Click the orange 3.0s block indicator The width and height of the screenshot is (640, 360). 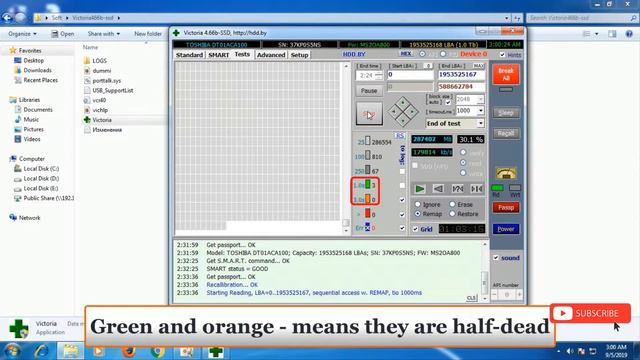(x=367, y=199)
